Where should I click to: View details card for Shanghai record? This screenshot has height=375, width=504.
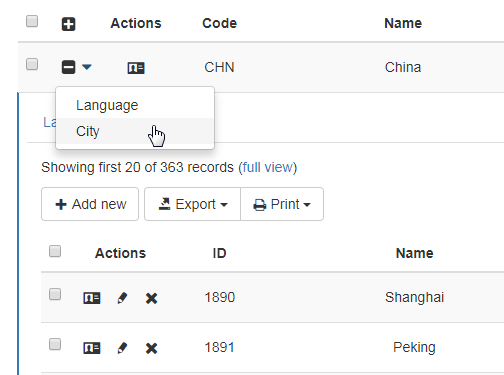coord(92,298)
